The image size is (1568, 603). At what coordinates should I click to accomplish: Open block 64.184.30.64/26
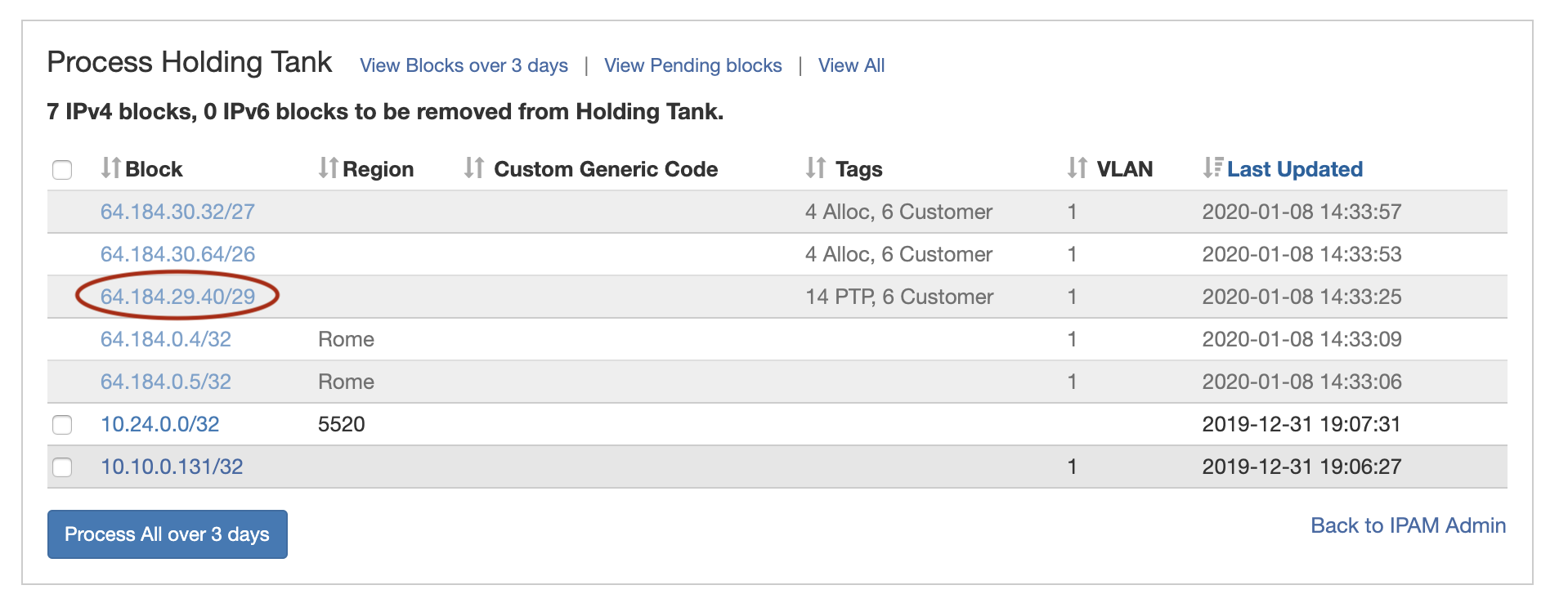pyautogui.click(x=177, y=254)
